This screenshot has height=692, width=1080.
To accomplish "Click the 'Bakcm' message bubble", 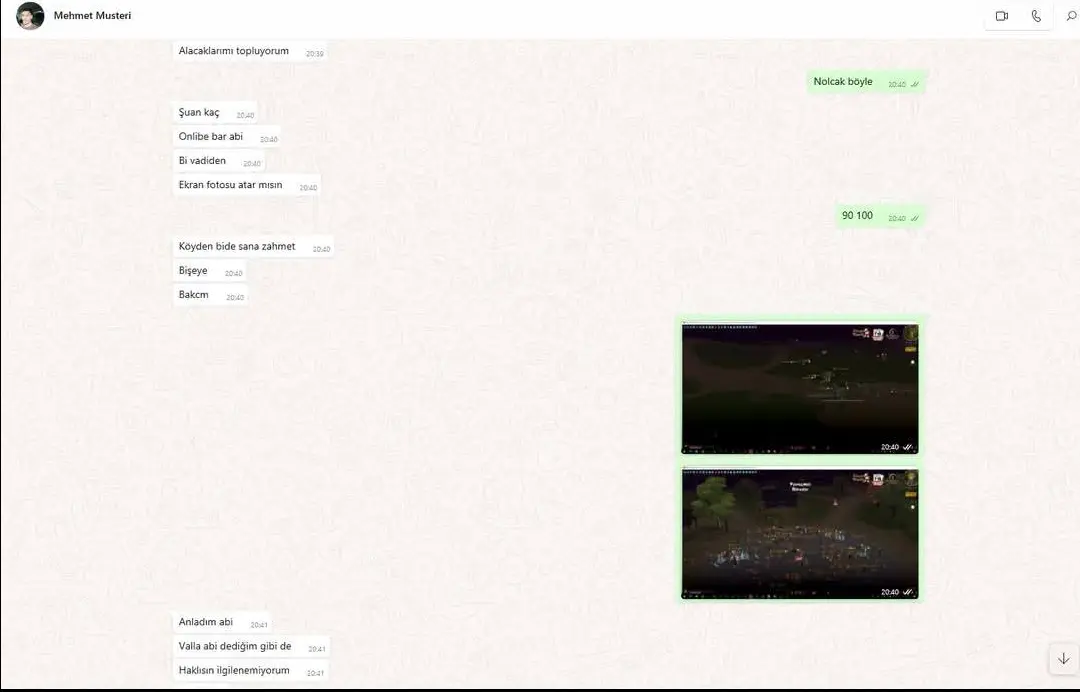I will click(210, 295).
